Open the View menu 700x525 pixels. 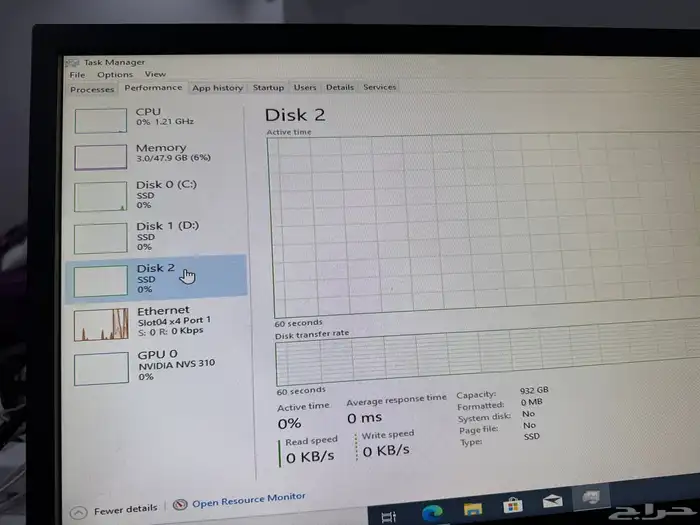155,74
